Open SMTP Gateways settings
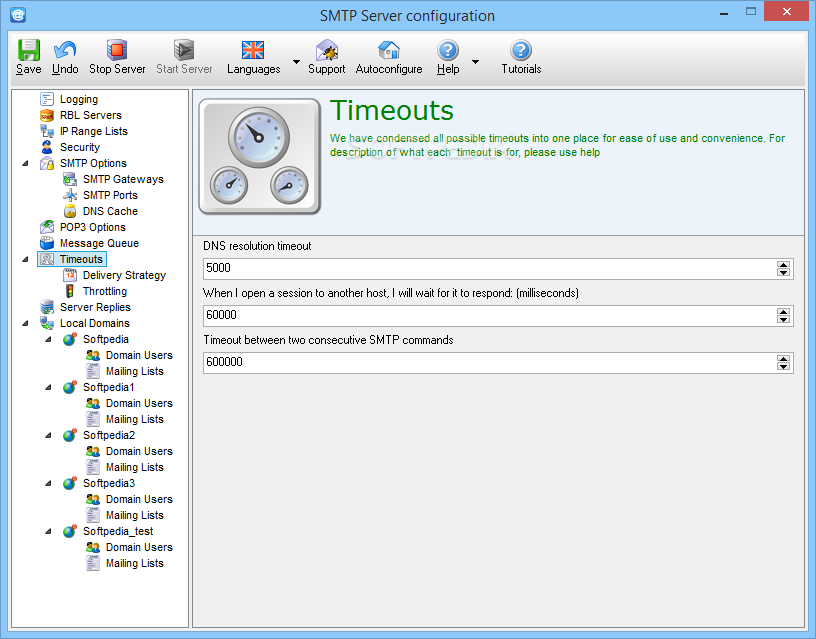Screen dimensions: 816x639 click(123, 180)
